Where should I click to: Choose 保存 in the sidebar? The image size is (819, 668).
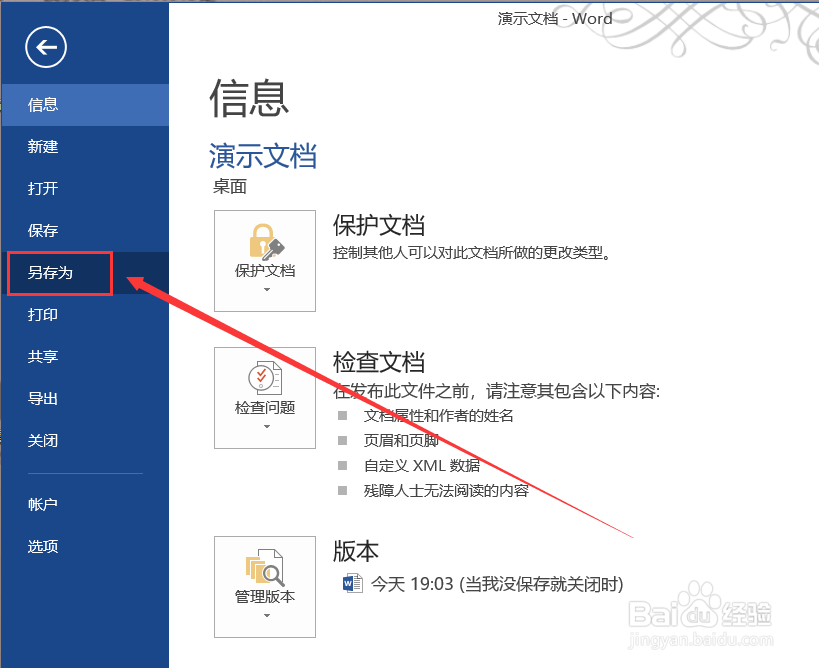[85, 230]
